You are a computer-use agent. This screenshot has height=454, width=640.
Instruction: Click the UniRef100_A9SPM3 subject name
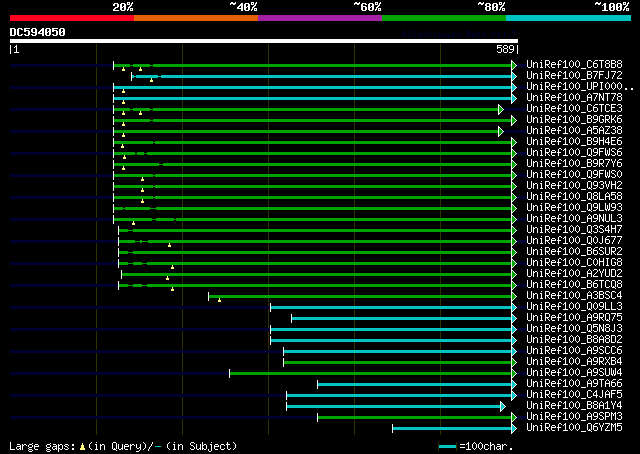574,417
